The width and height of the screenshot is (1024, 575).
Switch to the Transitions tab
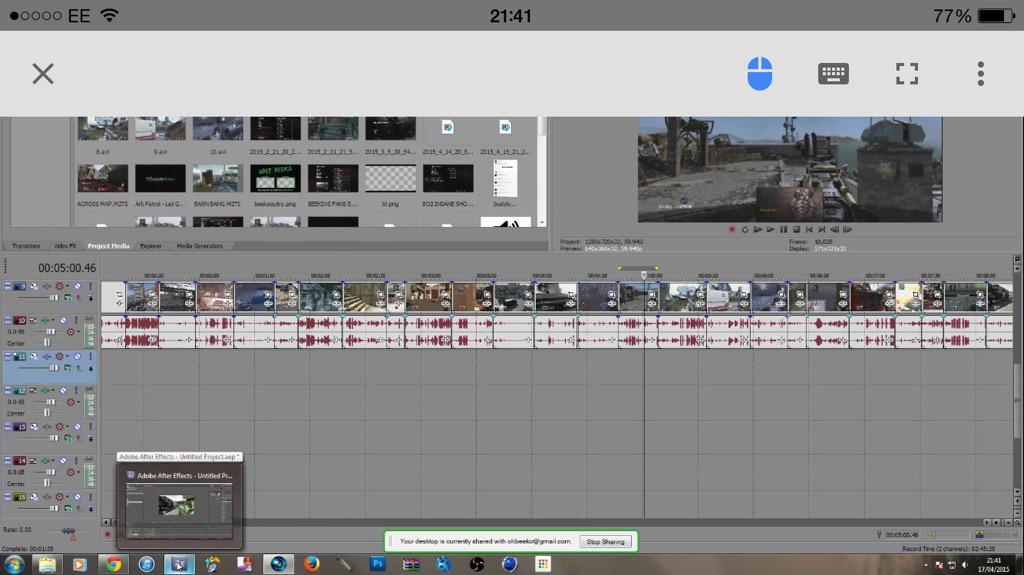tap(26, 246)
